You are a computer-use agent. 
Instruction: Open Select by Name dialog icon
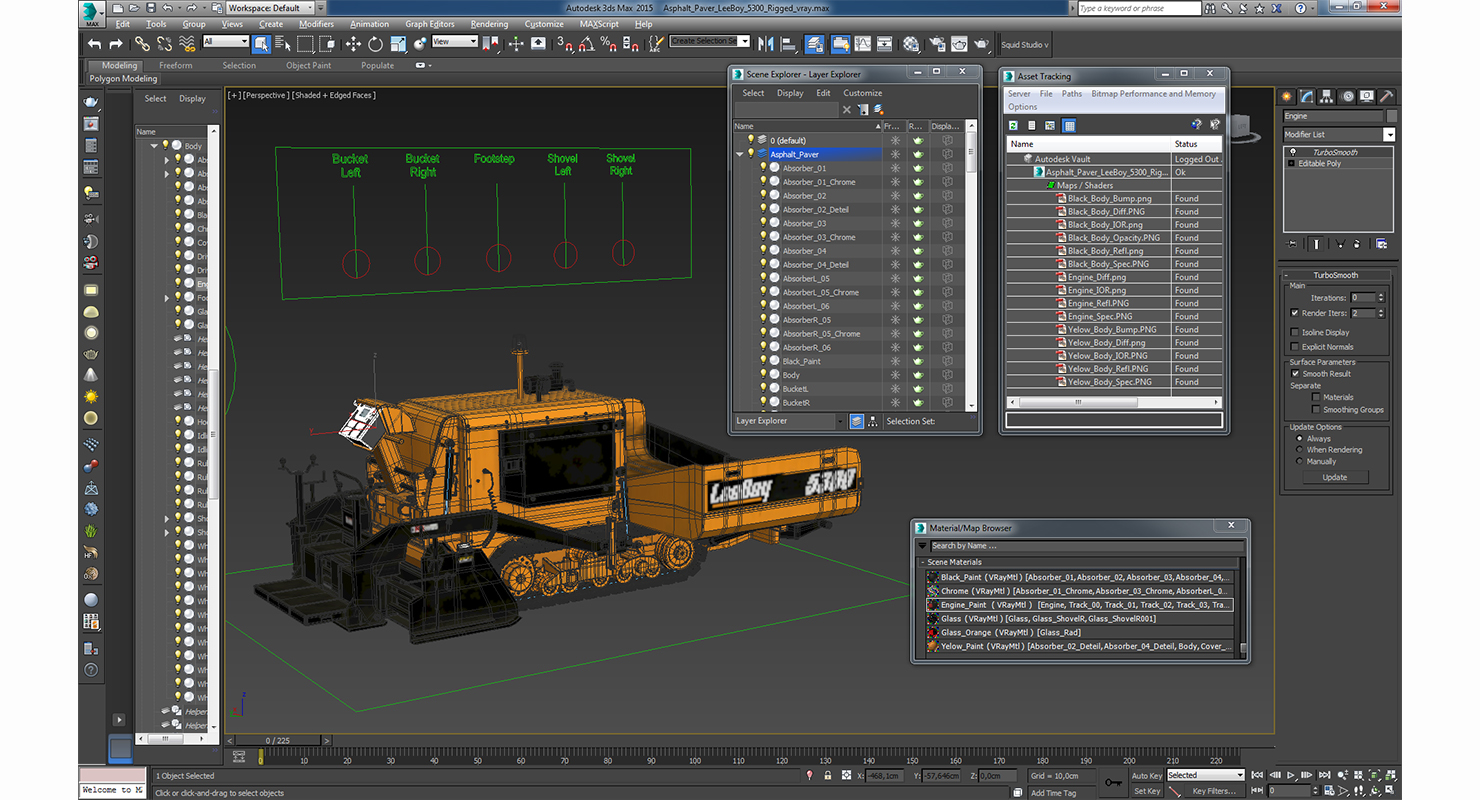[x=283, y=44]
